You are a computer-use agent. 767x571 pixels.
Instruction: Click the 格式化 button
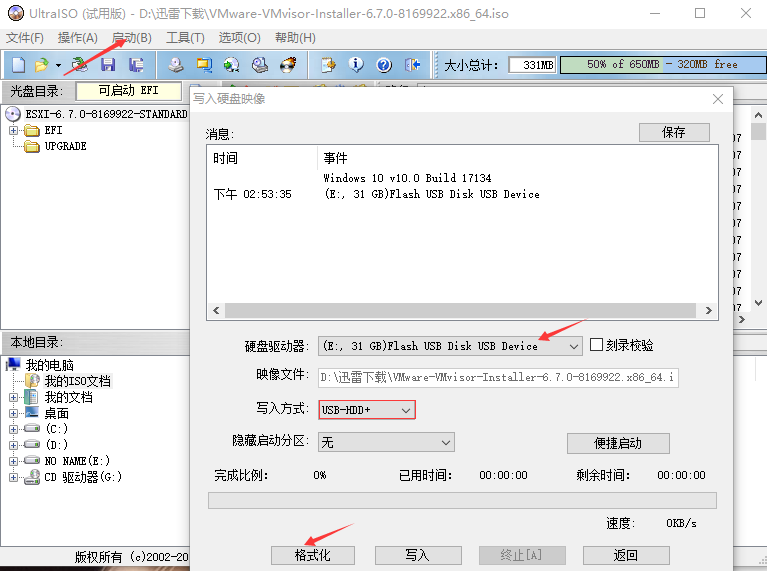313,555
